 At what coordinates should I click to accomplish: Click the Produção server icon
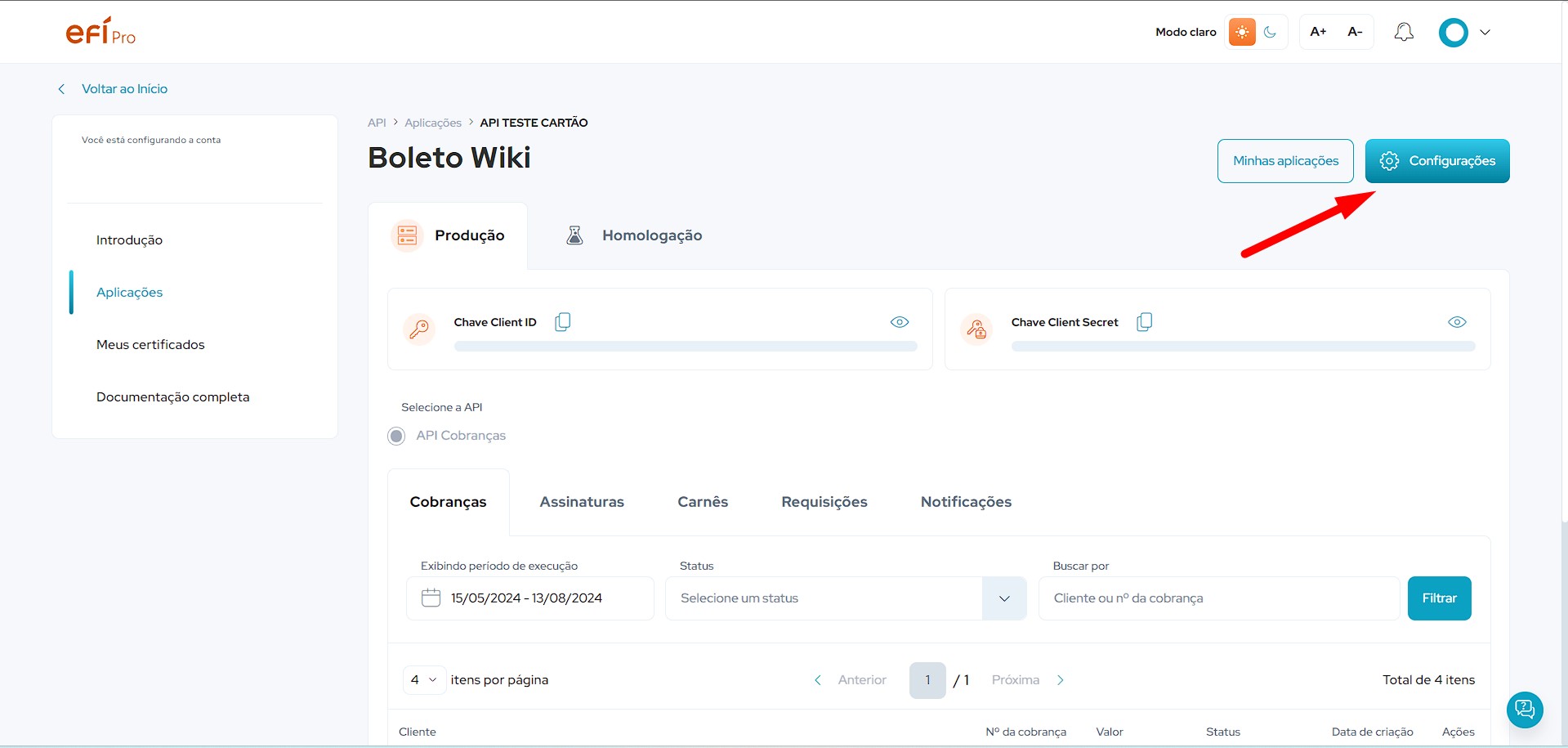pyautogui.click(x=407, y=235)
